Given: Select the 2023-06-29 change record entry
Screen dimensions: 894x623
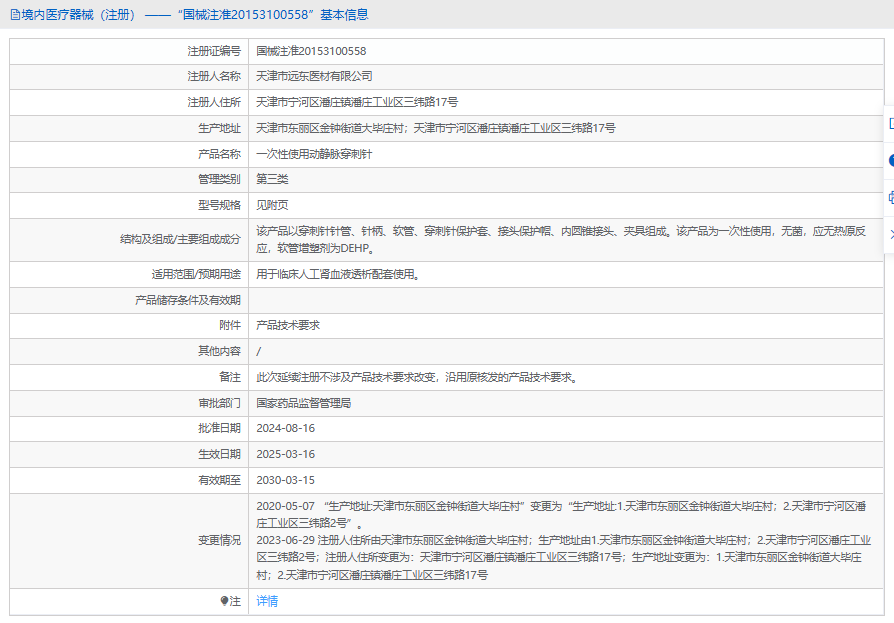Looking at the screenshot, I should 564,557.
